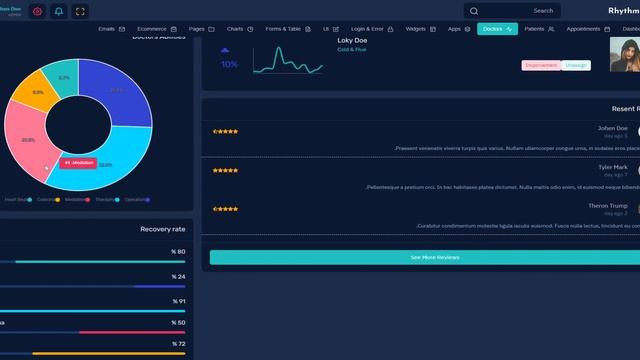
Task: Click the layout icon beside Widgets
Action: pos(433,29)
